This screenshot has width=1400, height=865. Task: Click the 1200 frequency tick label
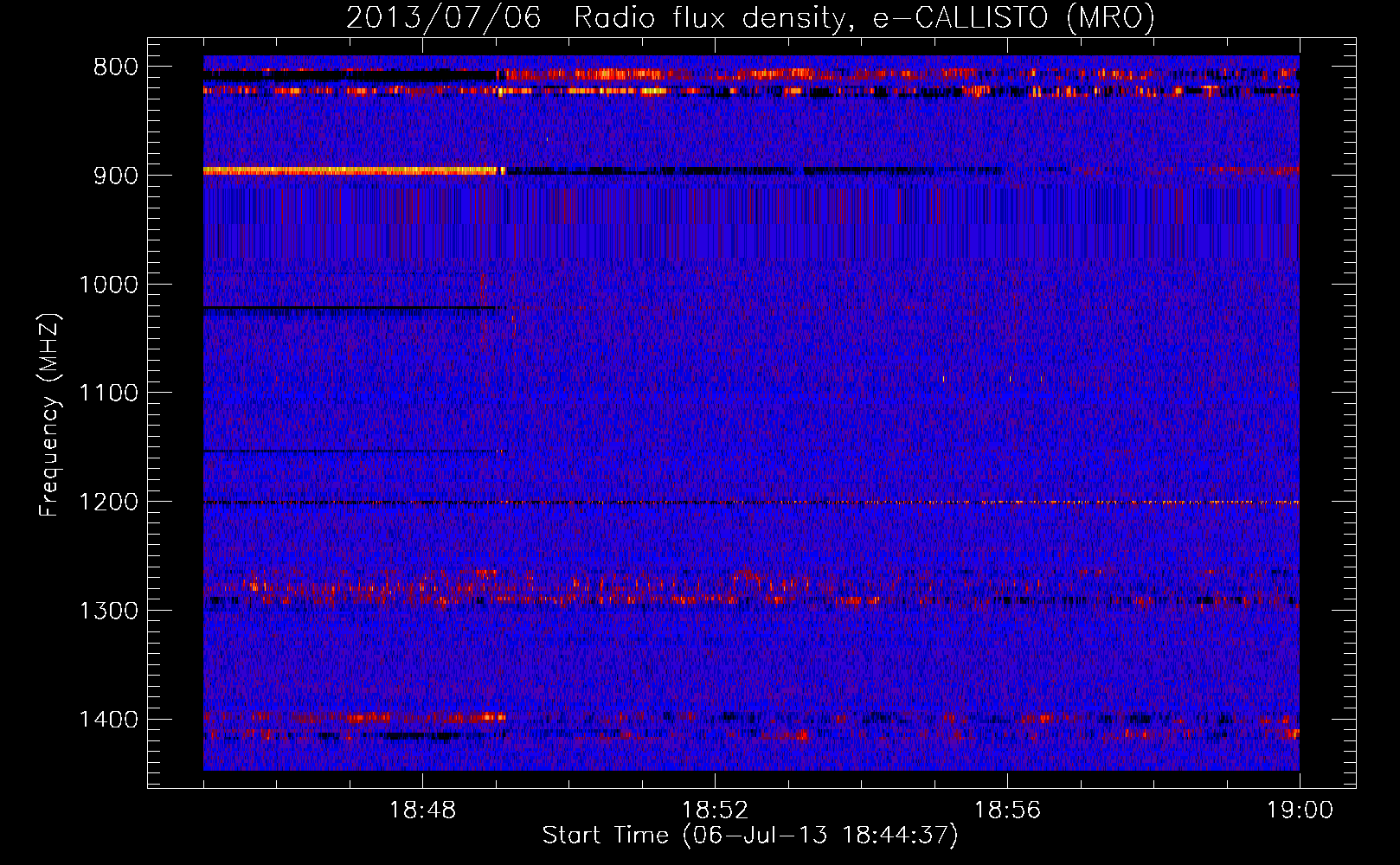tap(108, 502)
